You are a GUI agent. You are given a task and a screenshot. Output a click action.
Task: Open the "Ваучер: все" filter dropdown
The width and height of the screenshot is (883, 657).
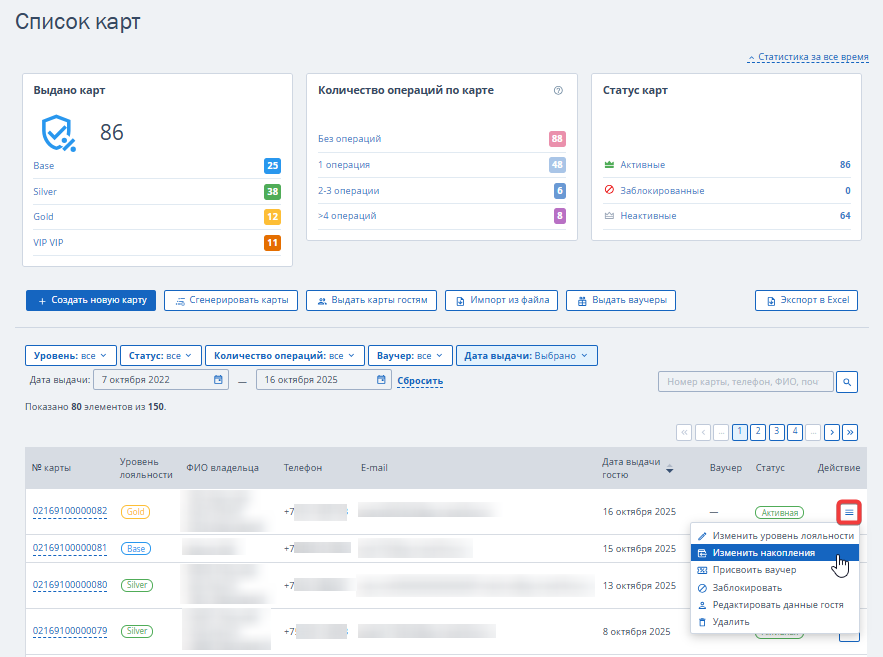pos(409,355)
